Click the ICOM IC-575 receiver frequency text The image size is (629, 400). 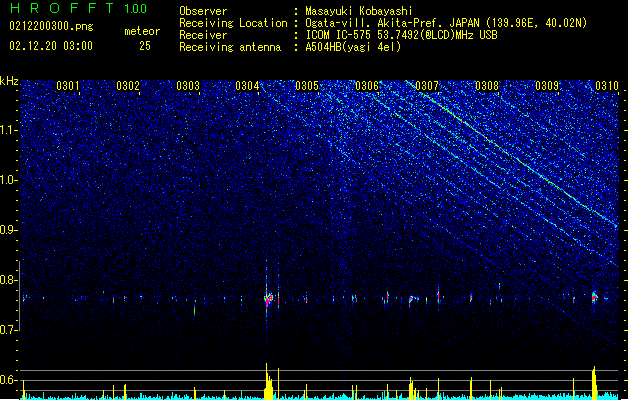point(402,35)
